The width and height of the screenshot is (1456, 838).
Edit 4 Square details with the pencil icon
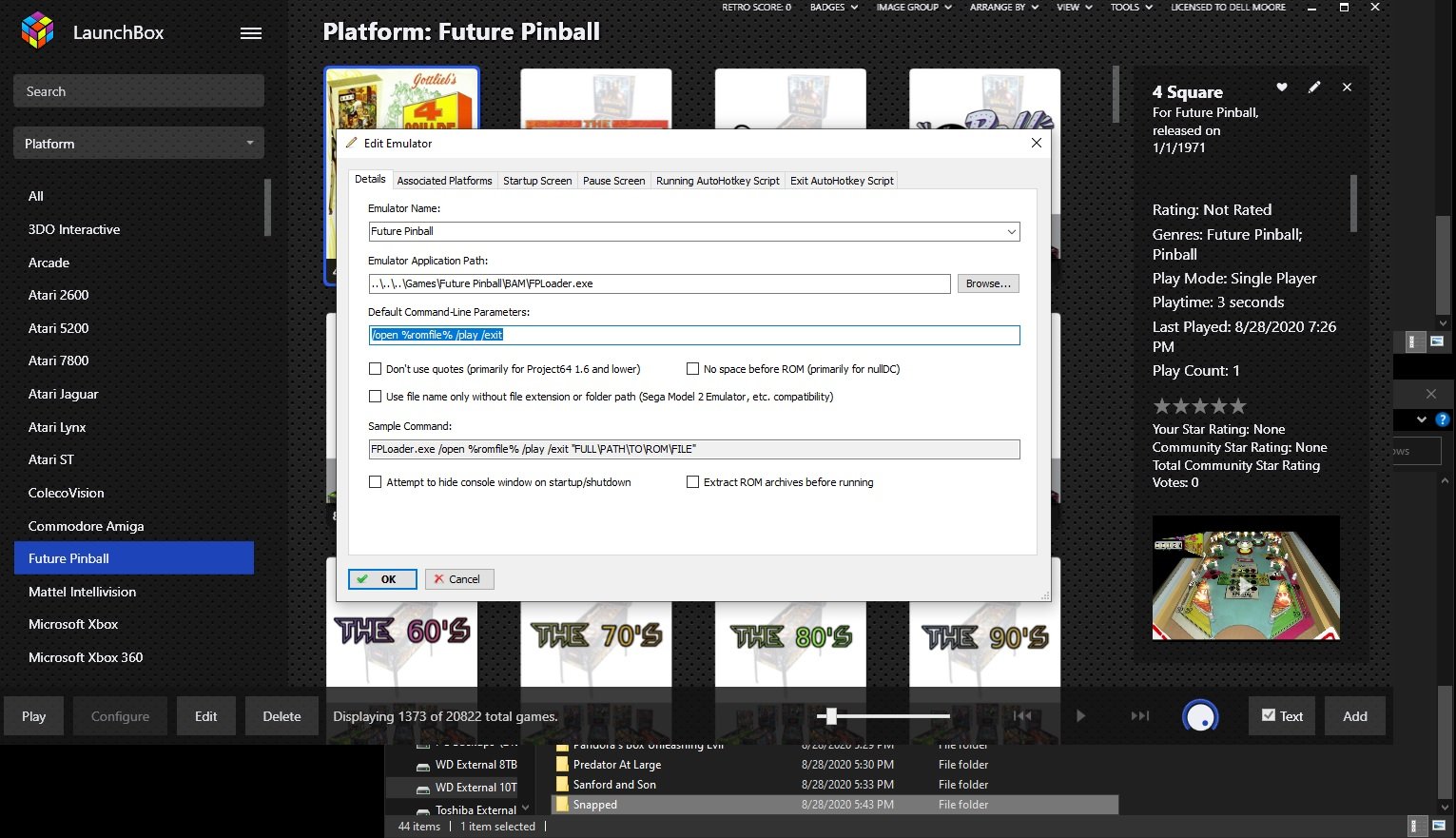pos(1314,87)
